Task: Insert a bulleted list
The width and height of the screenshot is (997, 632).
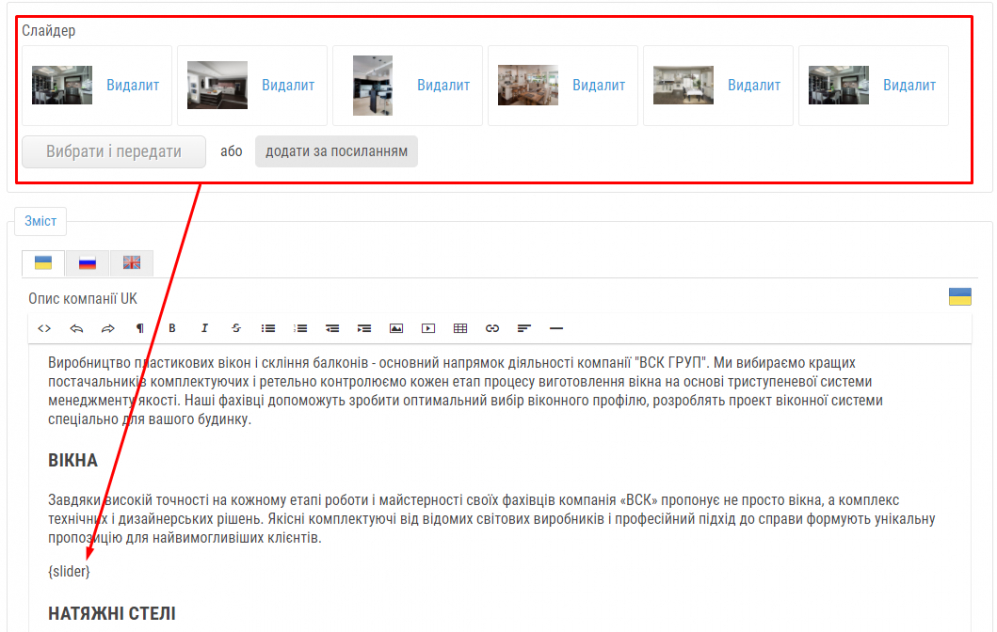Action: tap(268, 328)
